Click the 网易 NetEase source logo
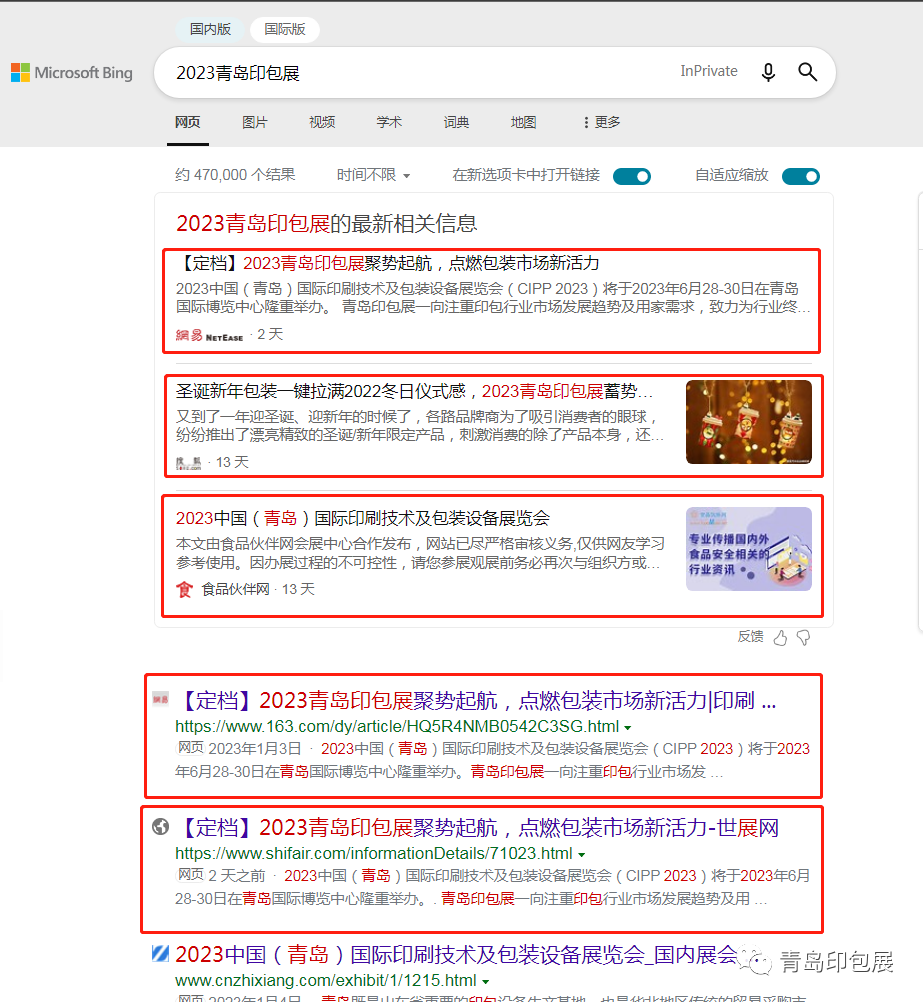The width and height of the screenshot is (923, 1002). click(x=210, y=335)
